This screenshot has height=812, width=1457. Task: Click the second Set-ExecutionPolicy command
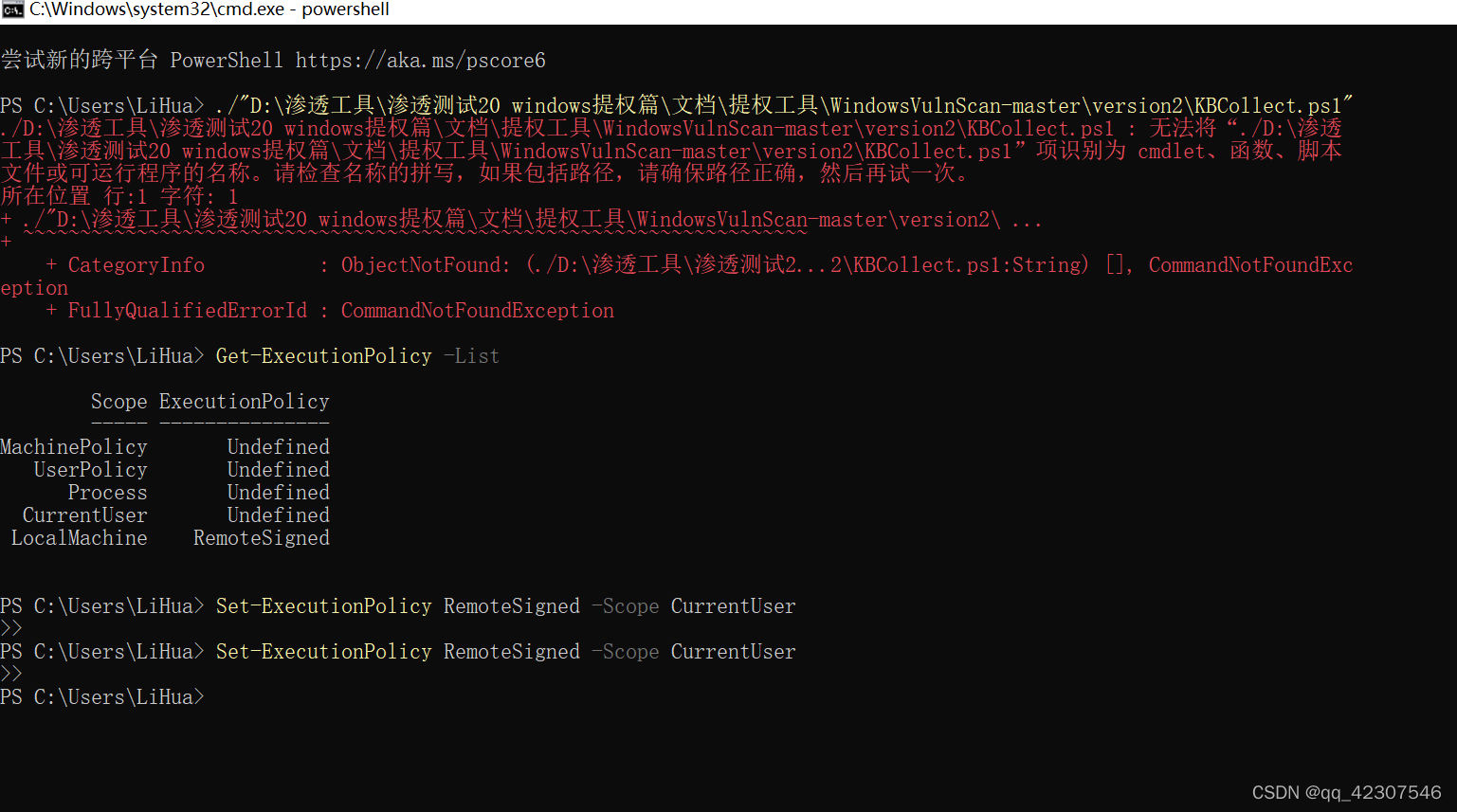pos(323,652)
